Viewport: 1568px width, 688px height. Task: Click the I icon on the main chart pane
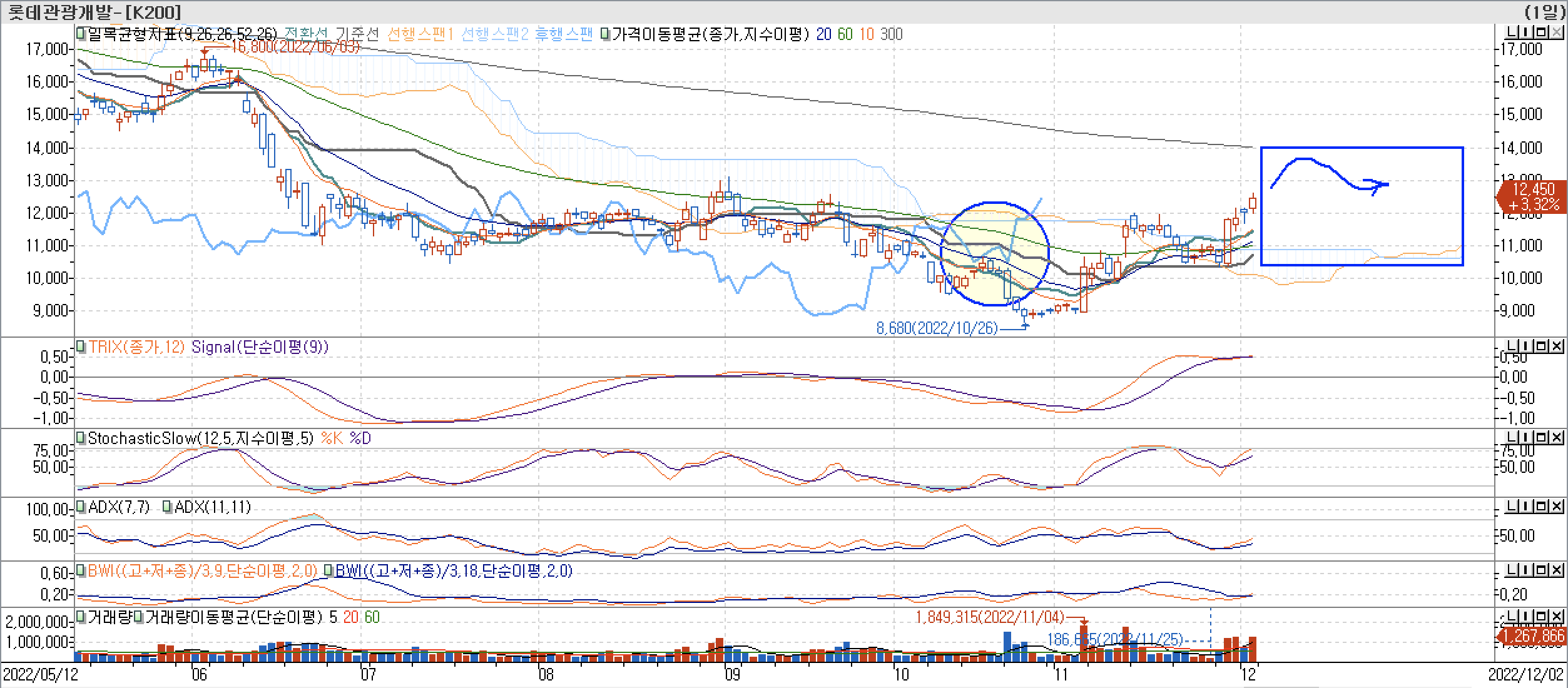pyautogui.click(x=1525, y=32)
